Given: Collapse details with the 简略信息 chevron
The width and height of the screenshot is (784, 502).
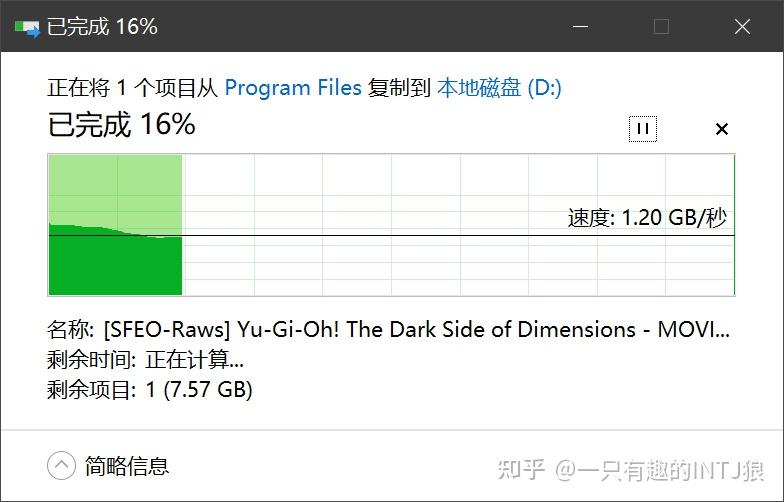Looking at the screenshot, I should (x=61, y=465).
